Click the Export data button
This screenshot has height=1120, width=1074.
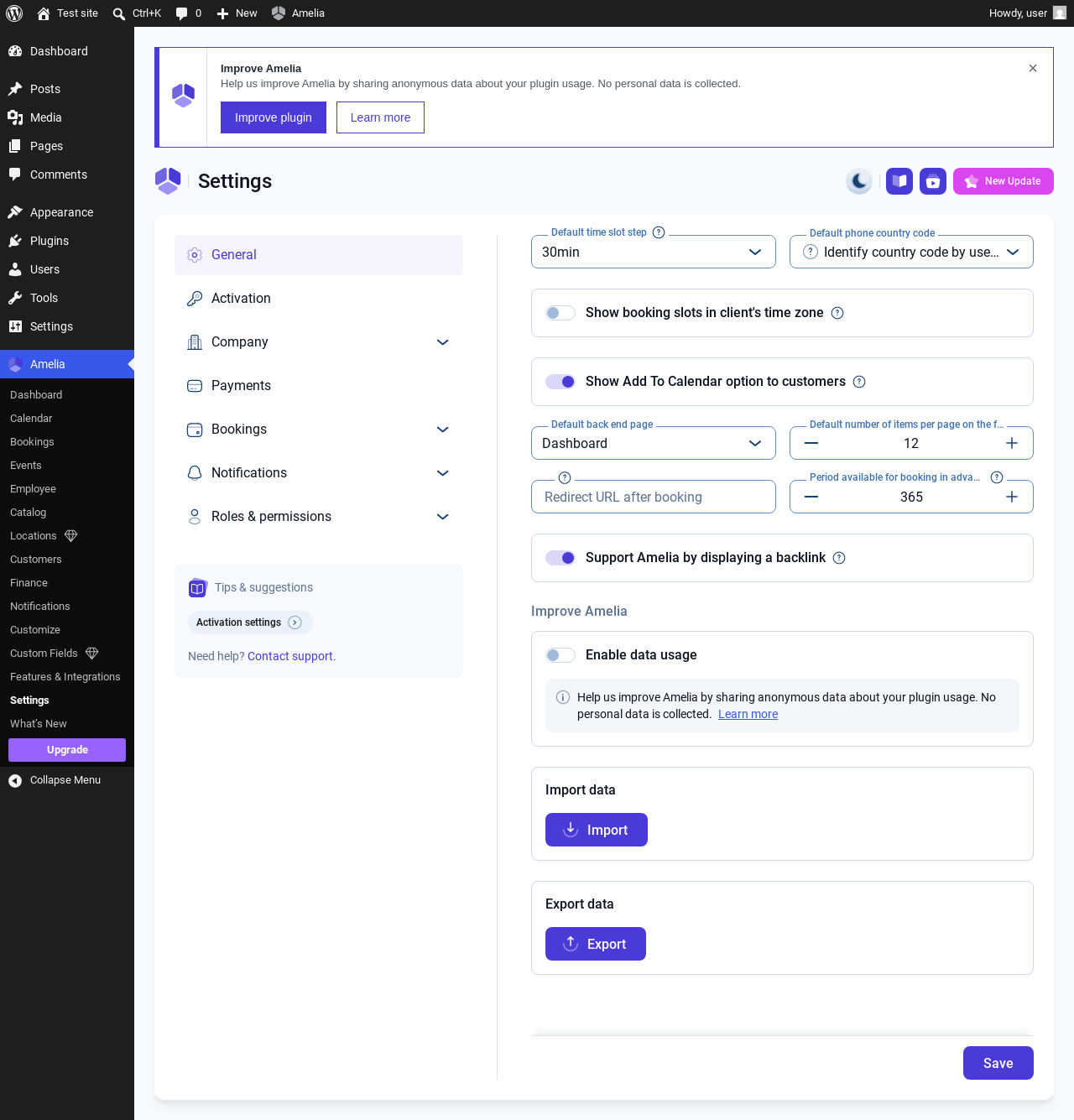(x=596, y=944)
